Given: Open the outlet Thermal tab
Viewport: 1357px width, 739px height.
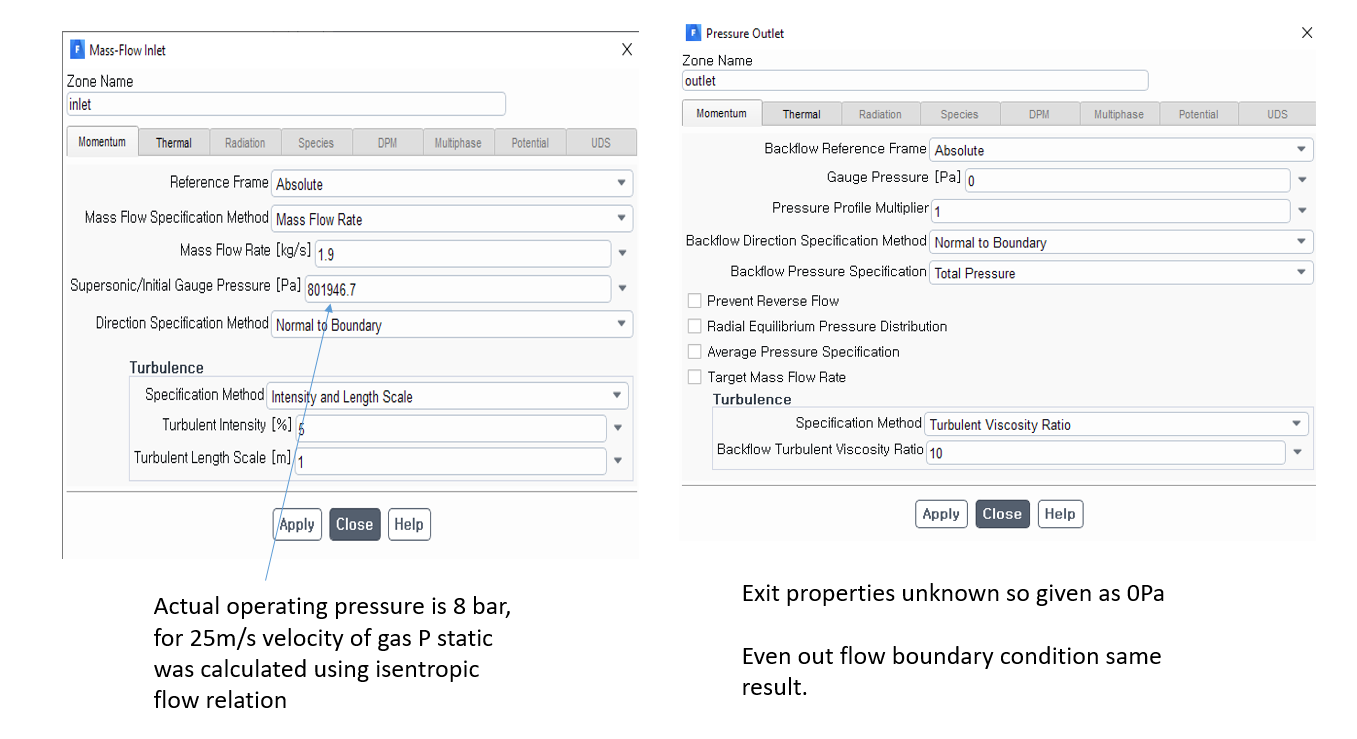Looking at the screenshot, I should coord(801,114).
